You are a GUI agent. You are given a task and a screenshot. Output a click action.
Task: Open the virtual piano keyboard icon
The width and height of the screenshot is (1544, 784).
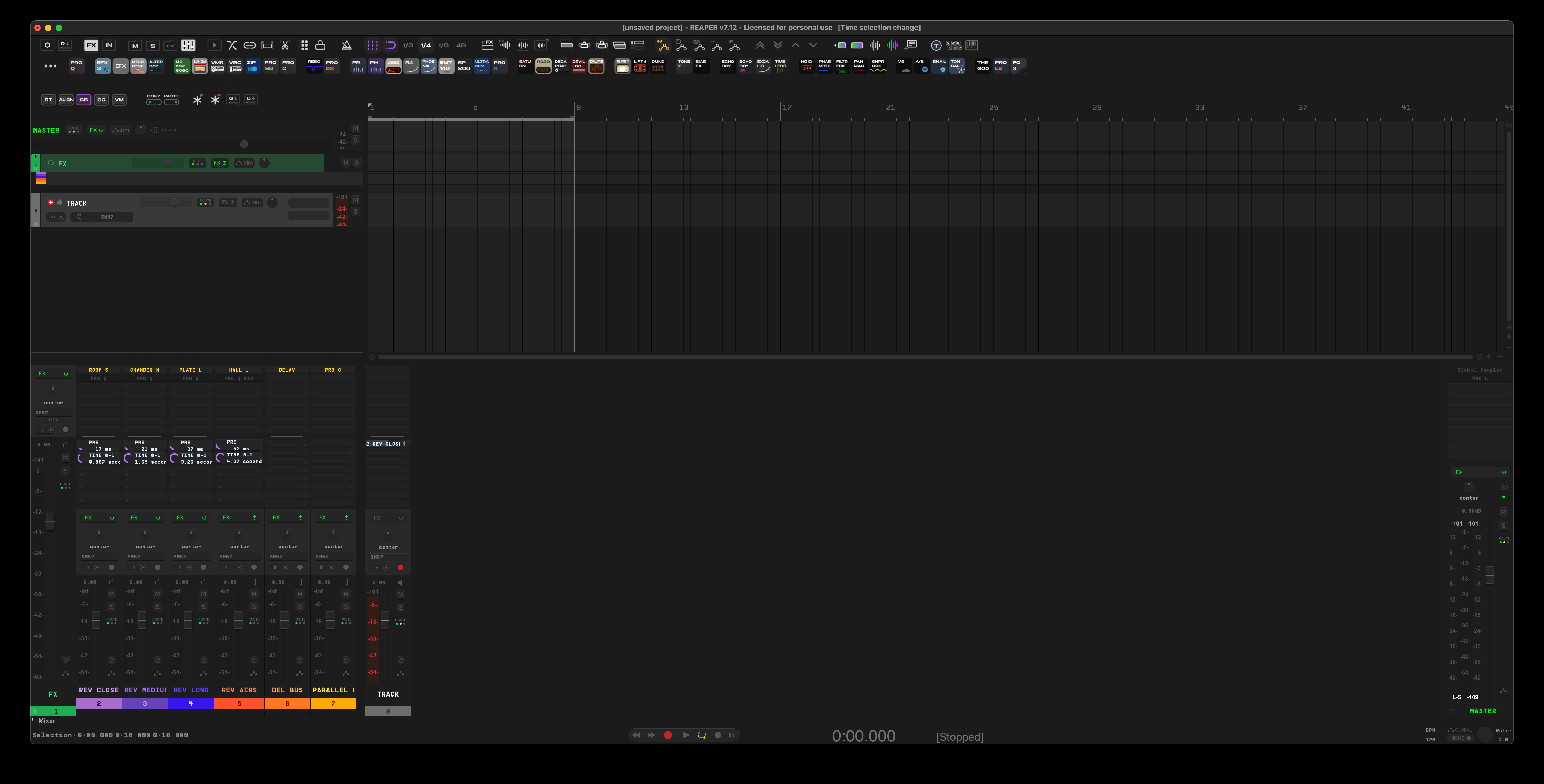(972, 45)
